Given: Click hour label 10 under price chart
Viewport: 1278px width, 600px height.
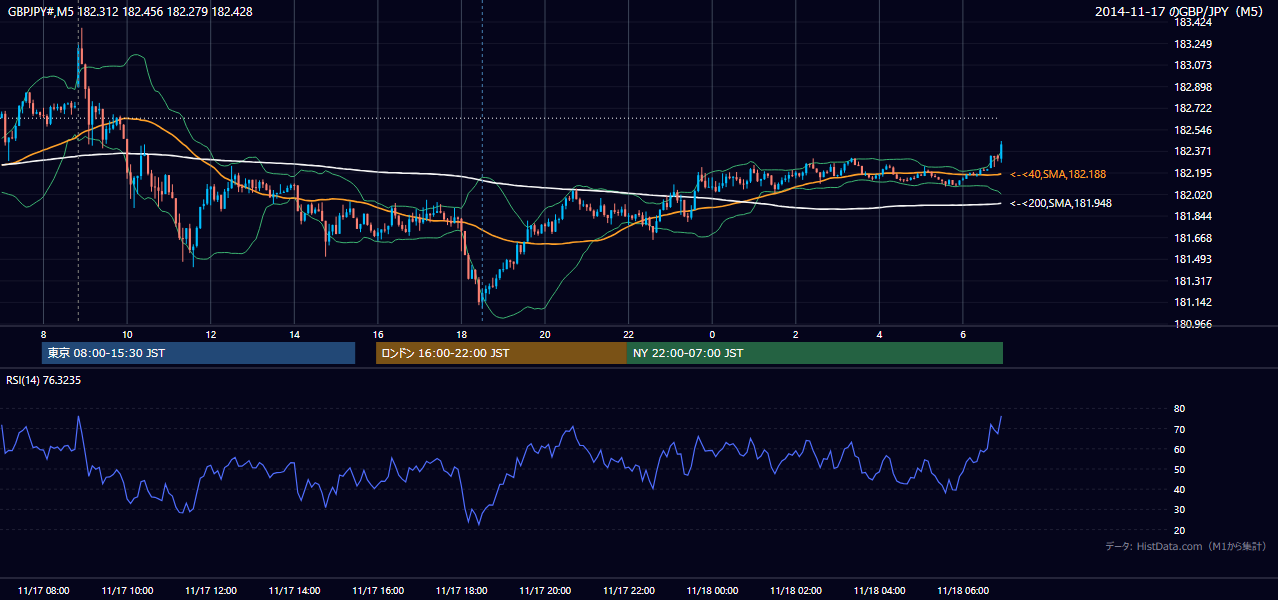Looking at the screenshot, I should [127, 334].
